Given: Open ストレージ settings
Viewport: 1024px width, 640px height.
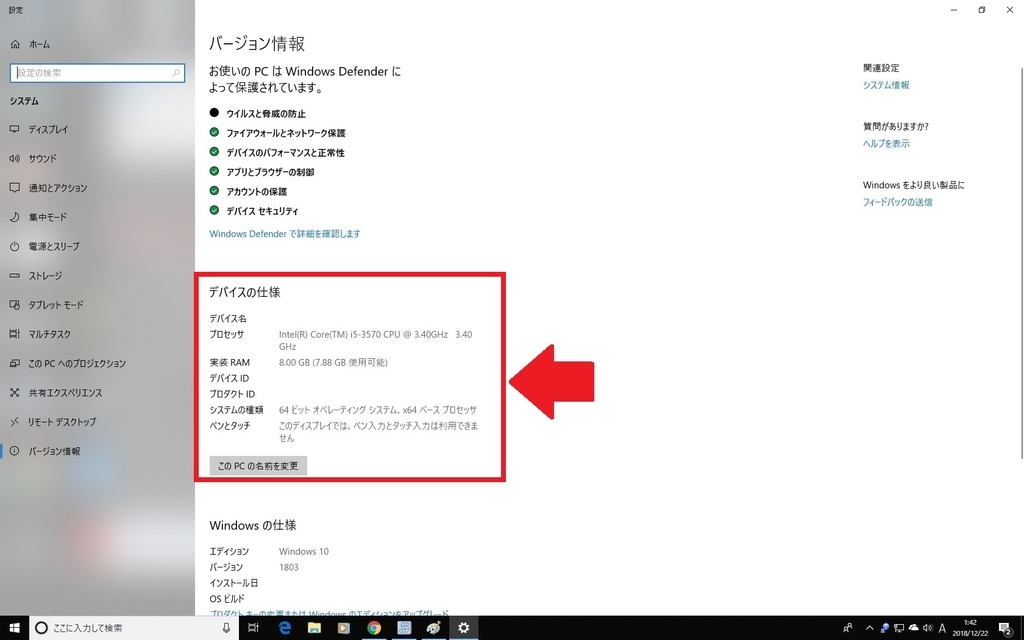Looking at the screenshot, I should coord(45,276).
